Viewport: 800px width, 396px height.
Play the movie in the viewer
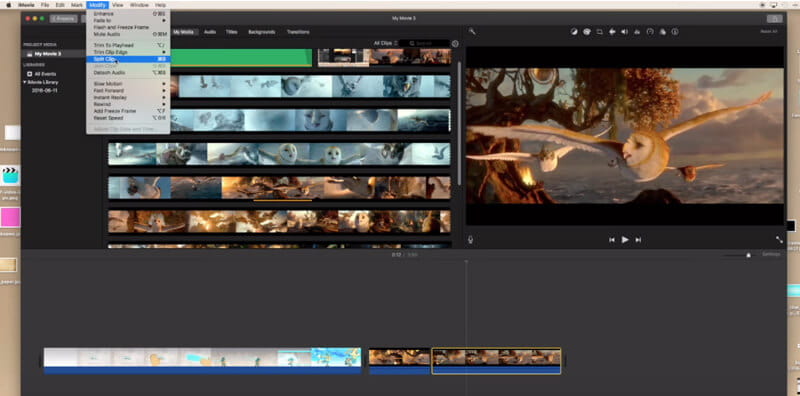click(625, 239)
